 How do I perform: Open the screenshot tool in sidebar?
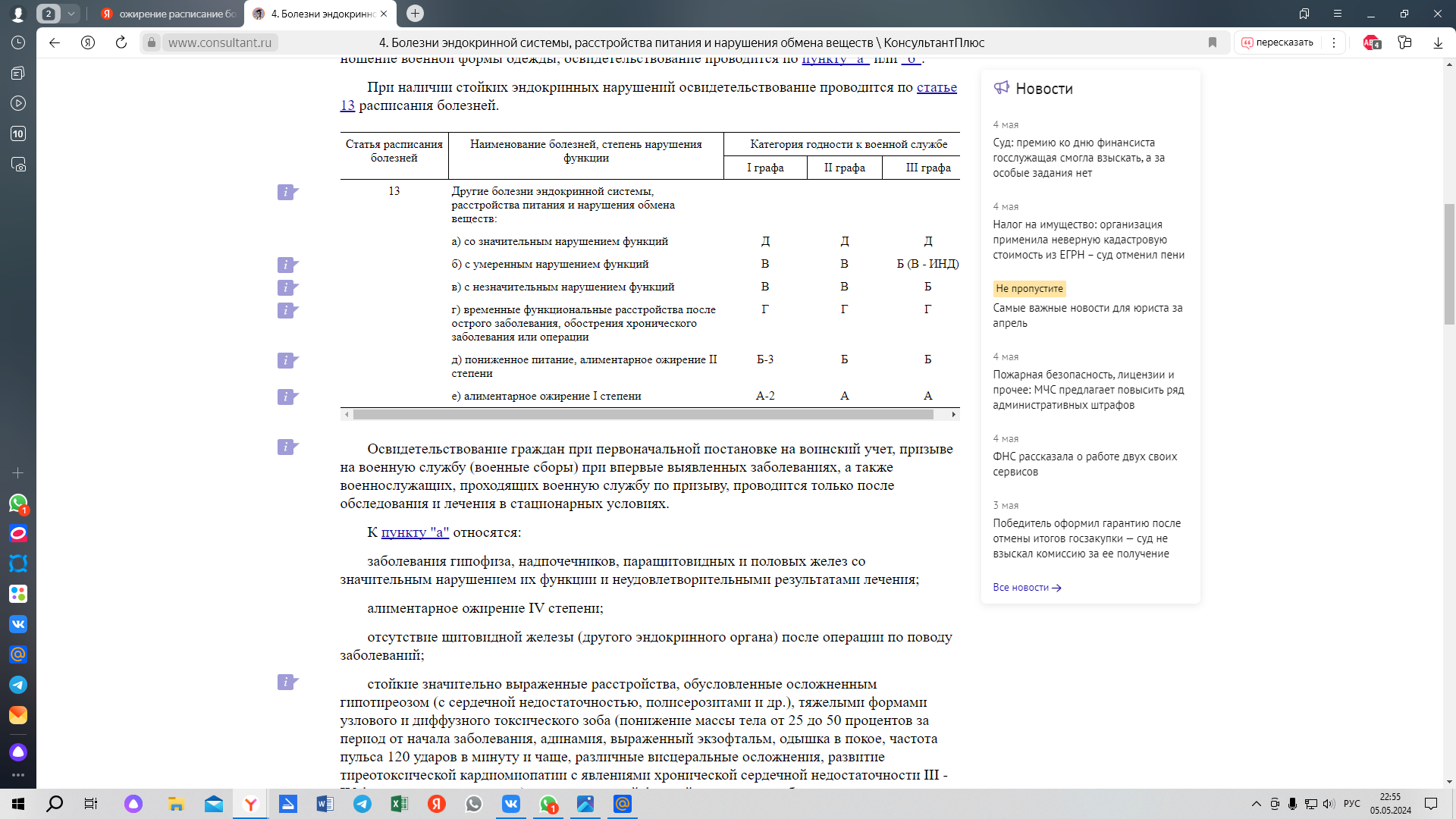point(18,164)
